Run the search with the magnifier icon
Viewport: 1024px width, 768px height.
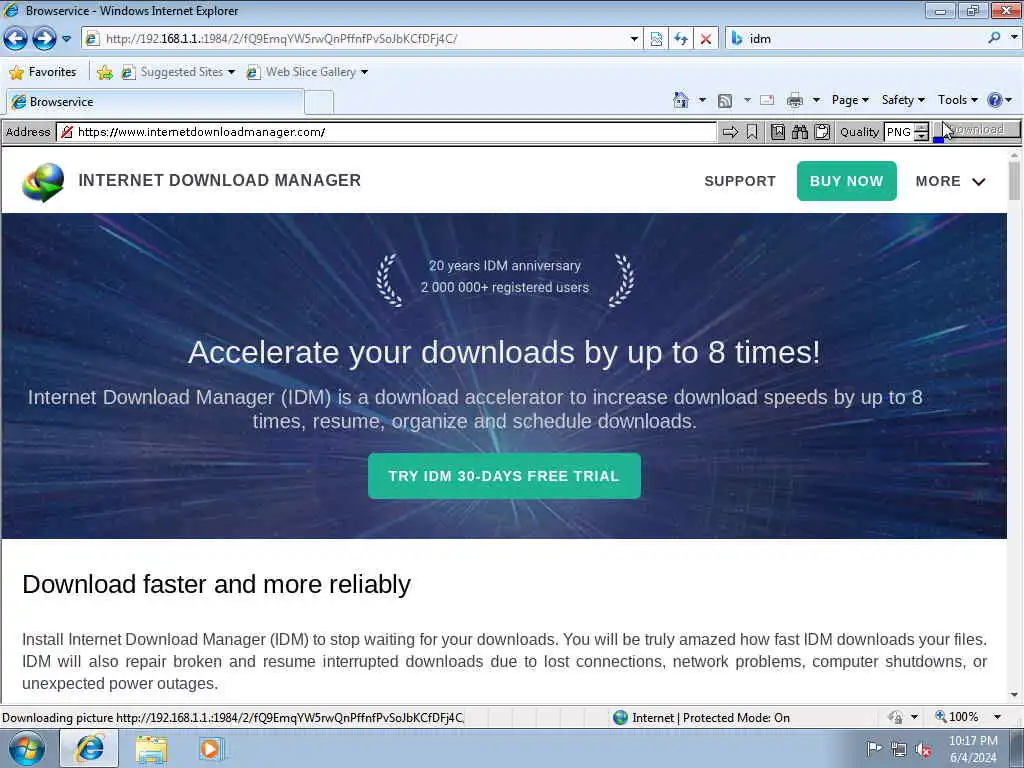994,38
